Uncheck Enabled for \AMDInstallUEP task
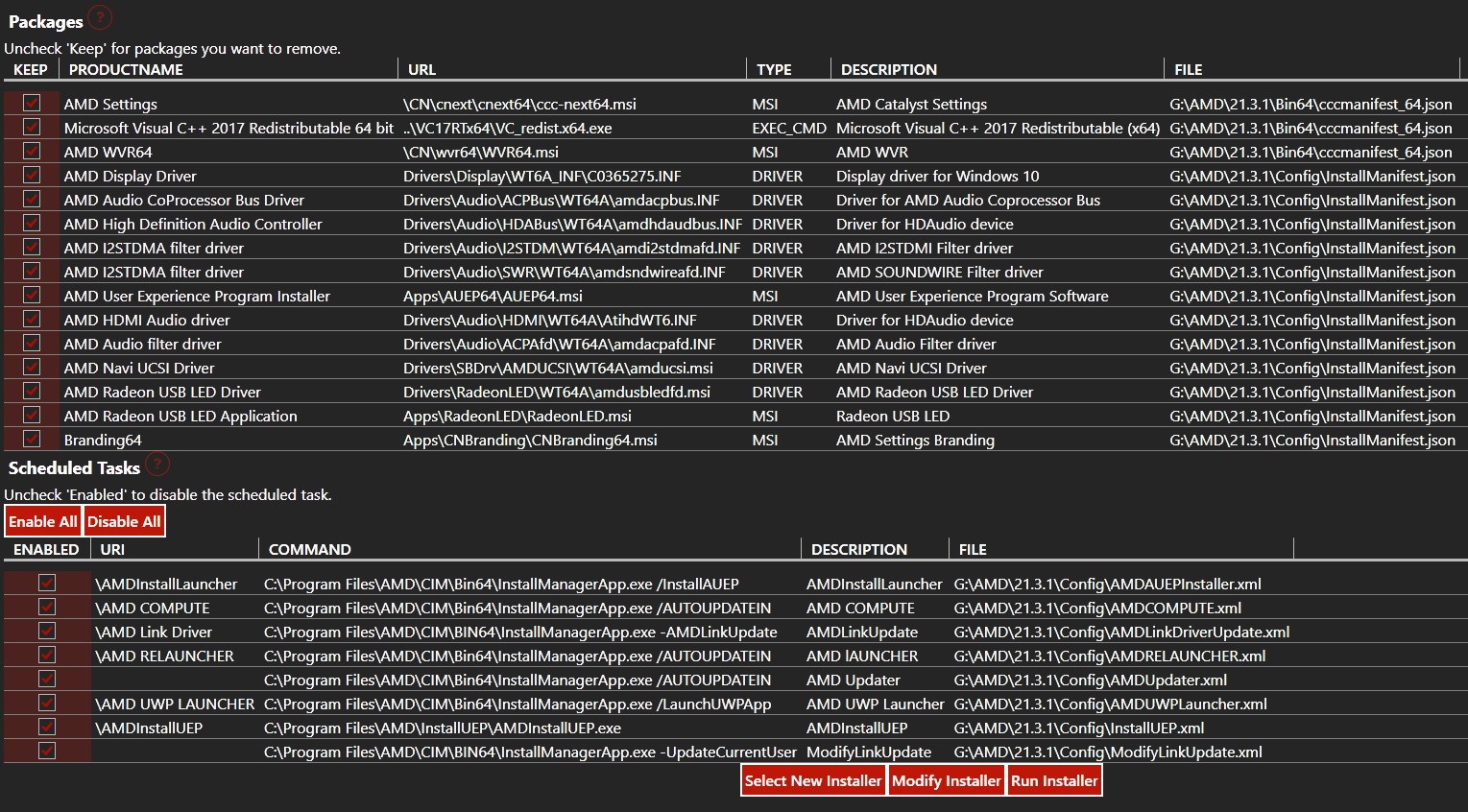 [47, 727]
